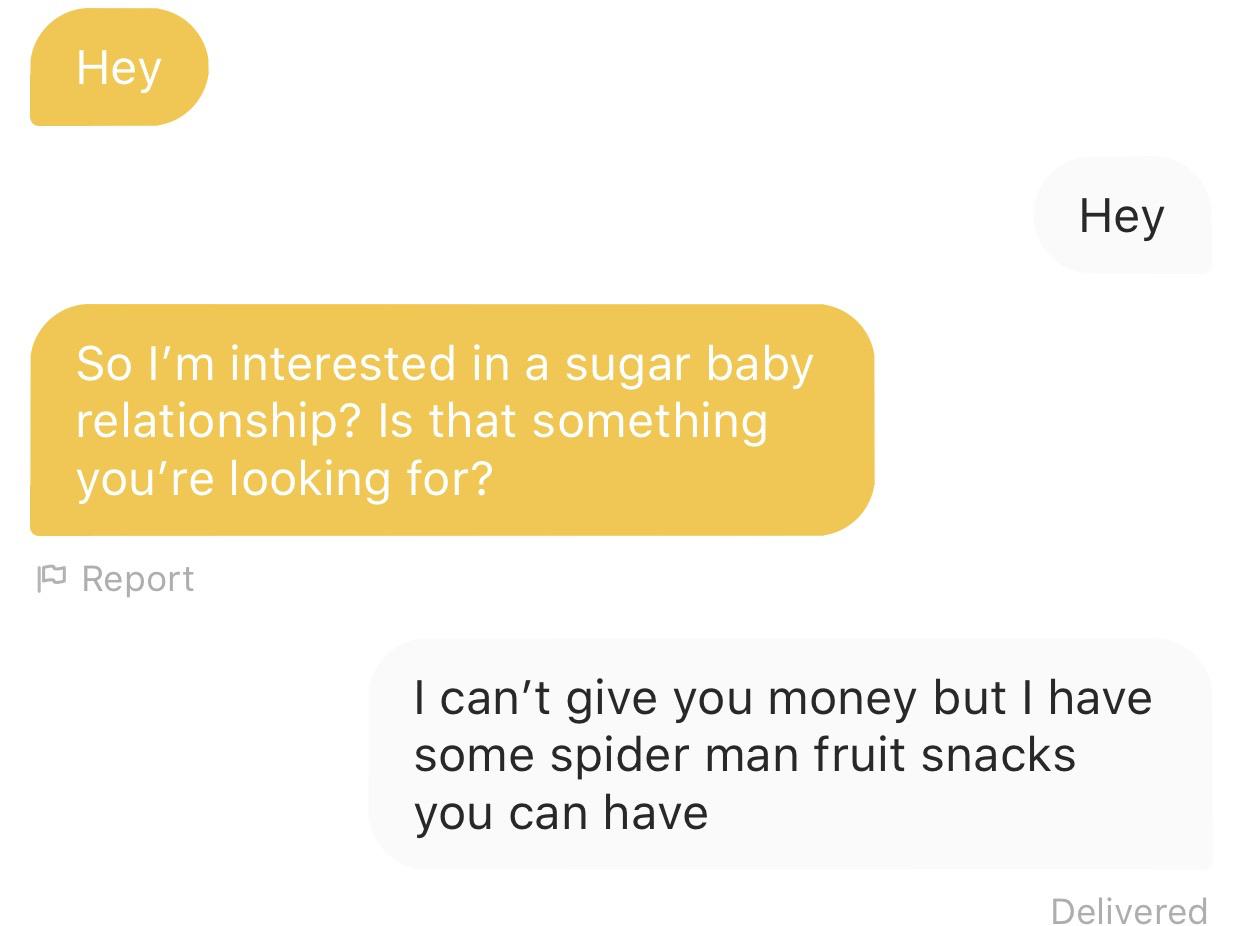Tap the Report link text

pos(138,579)
